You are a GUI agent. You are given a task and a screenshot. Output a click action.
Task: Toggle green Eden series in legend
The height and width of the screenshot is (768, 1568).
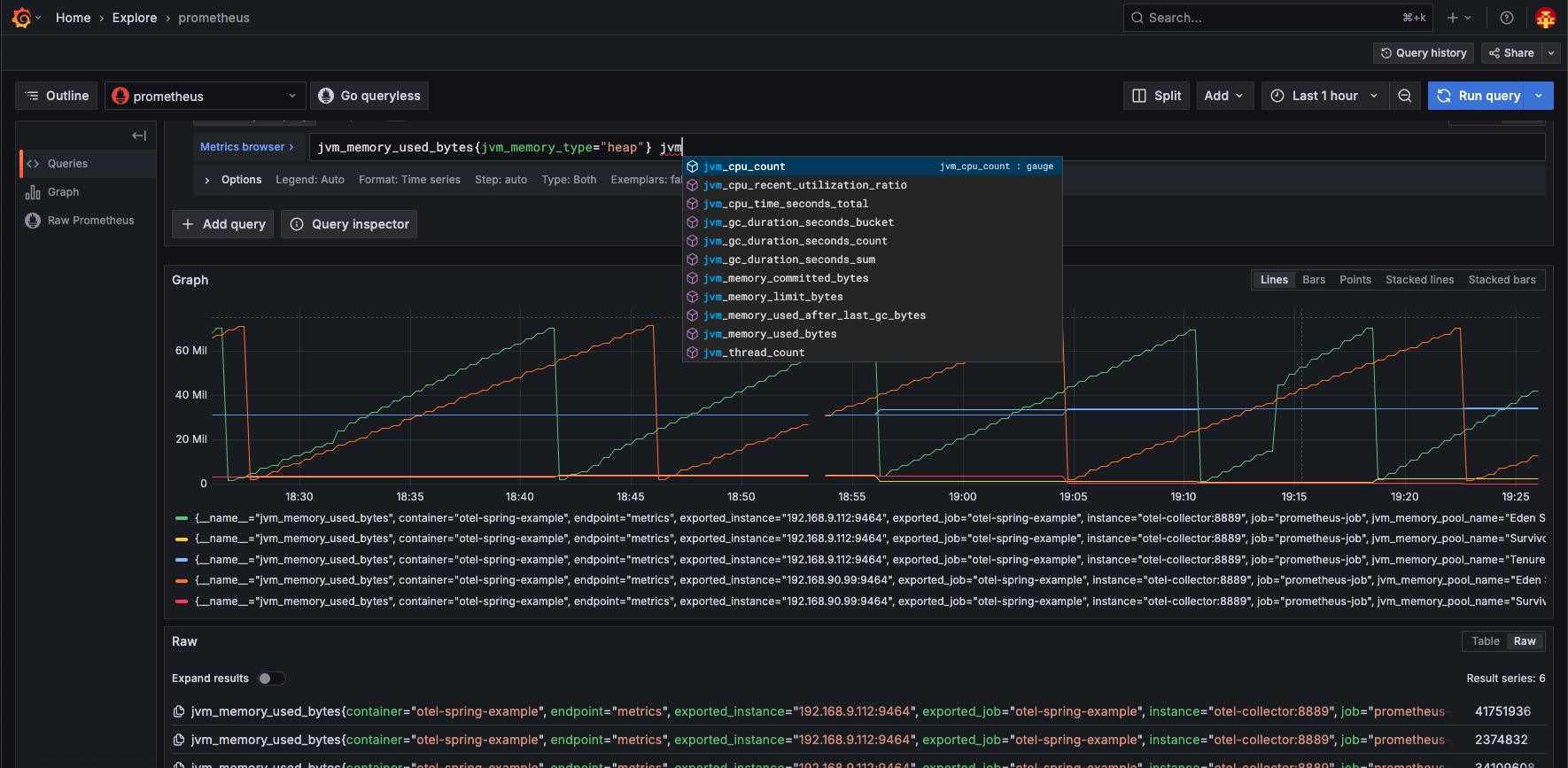[x=182, y=518]
